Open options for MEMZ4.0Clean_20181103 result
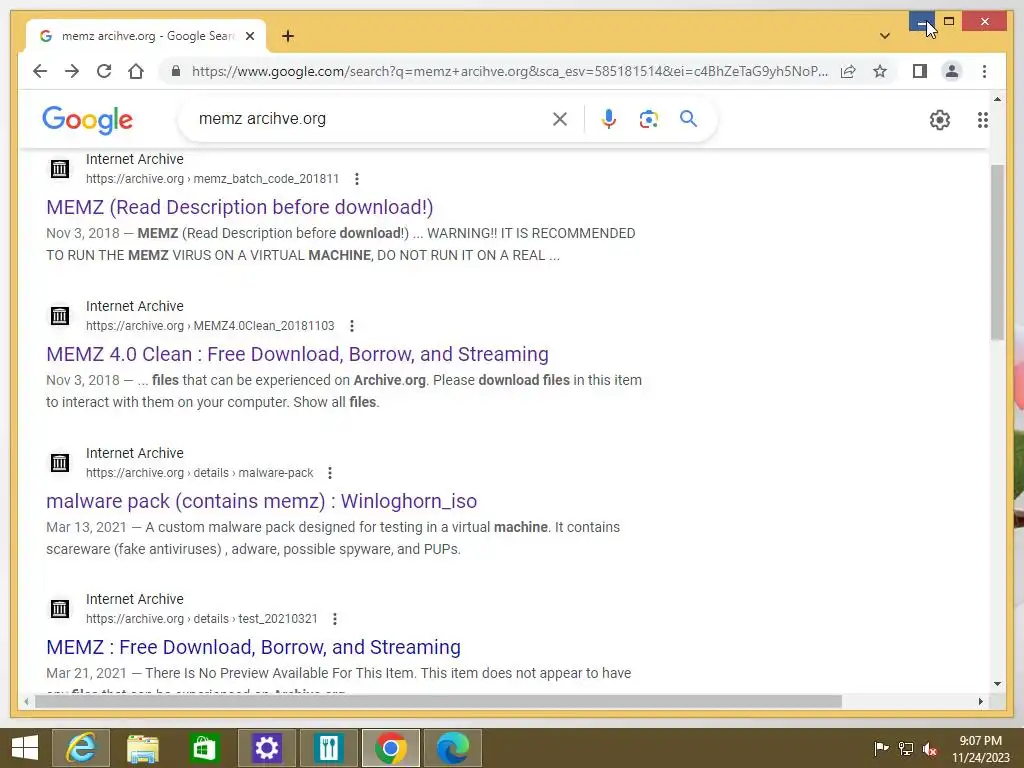The width and height of the screenshot is (1024, 768). [x=352, y=326]
